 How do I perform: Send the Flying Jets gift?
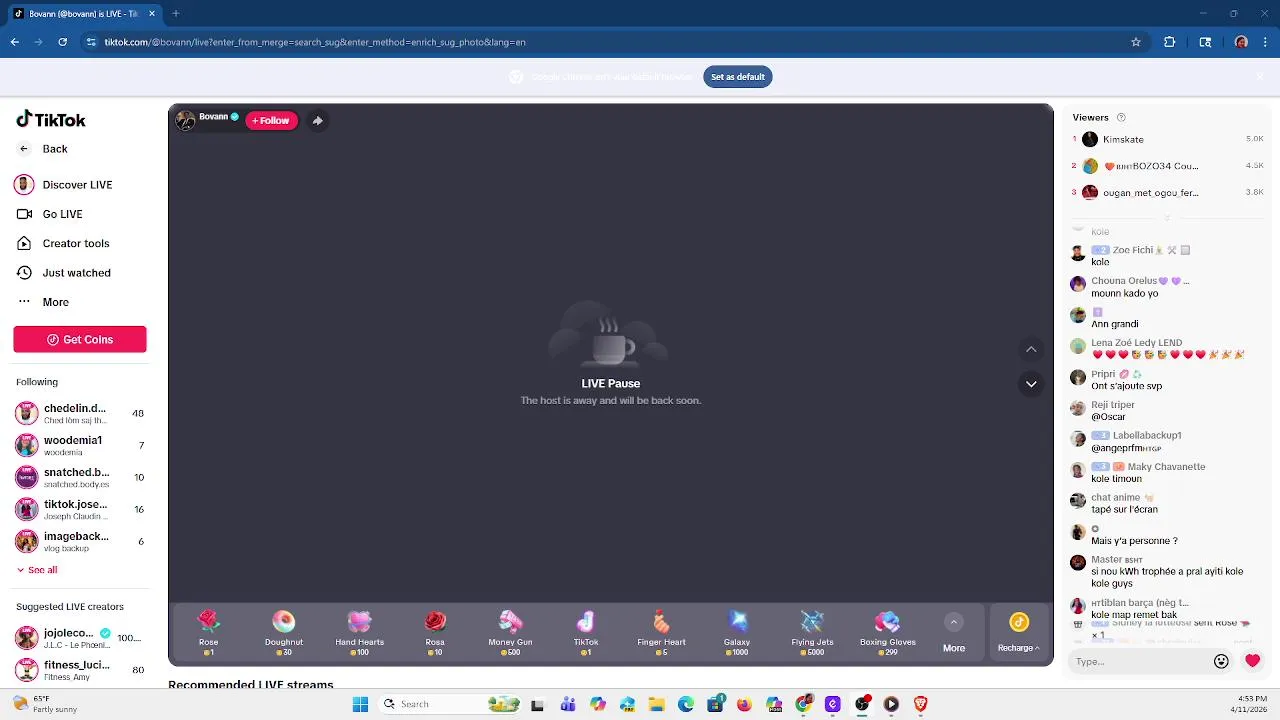point(812,632)
